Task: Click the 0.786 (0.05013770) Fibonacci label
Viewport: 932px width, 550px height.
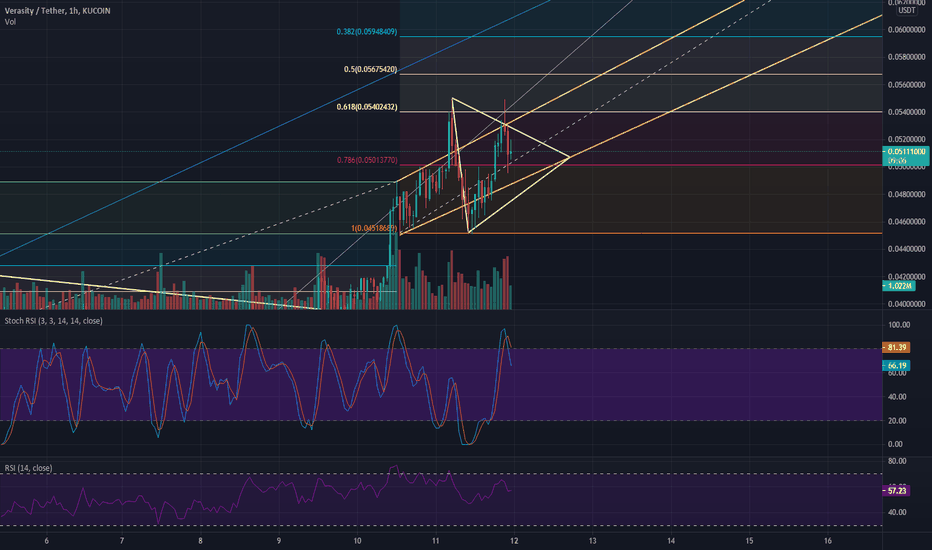Action: tap(367, 161)
